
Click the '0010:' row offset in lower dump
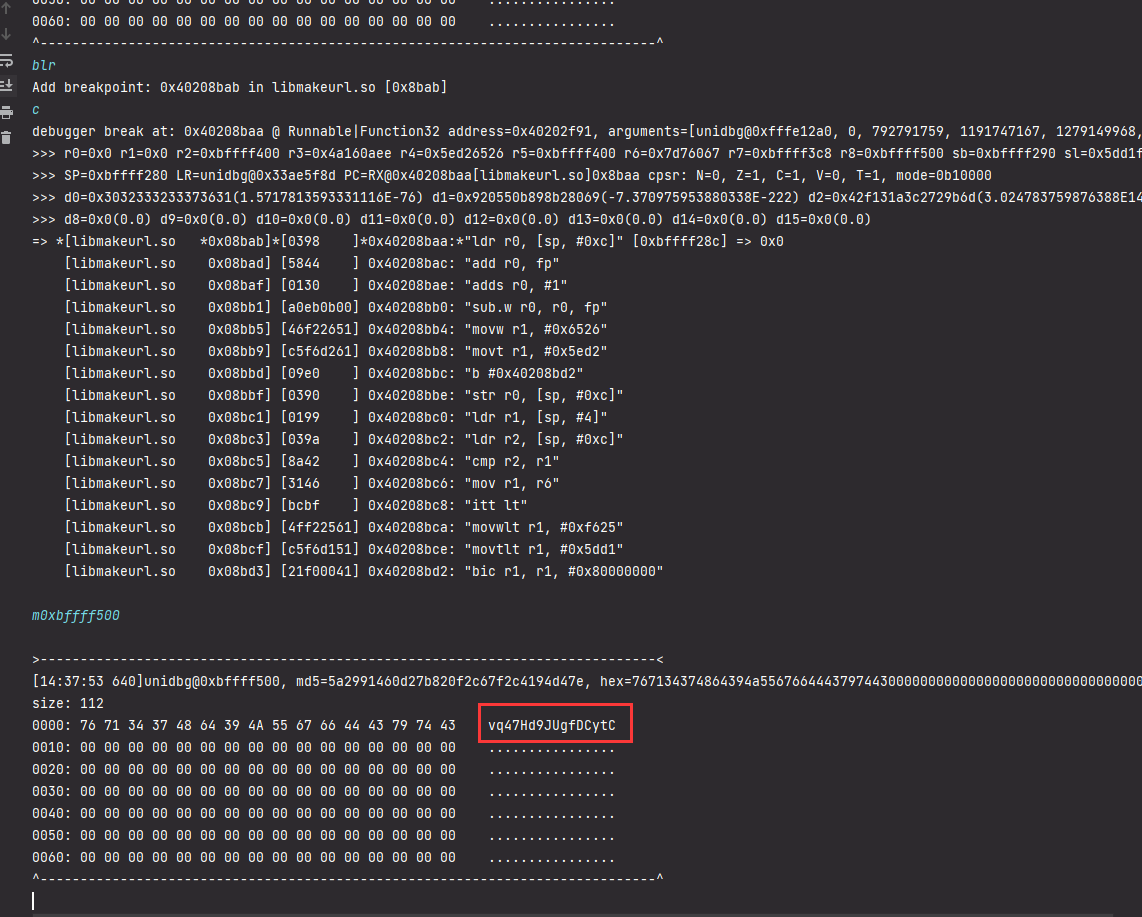(x=52, y=747)
